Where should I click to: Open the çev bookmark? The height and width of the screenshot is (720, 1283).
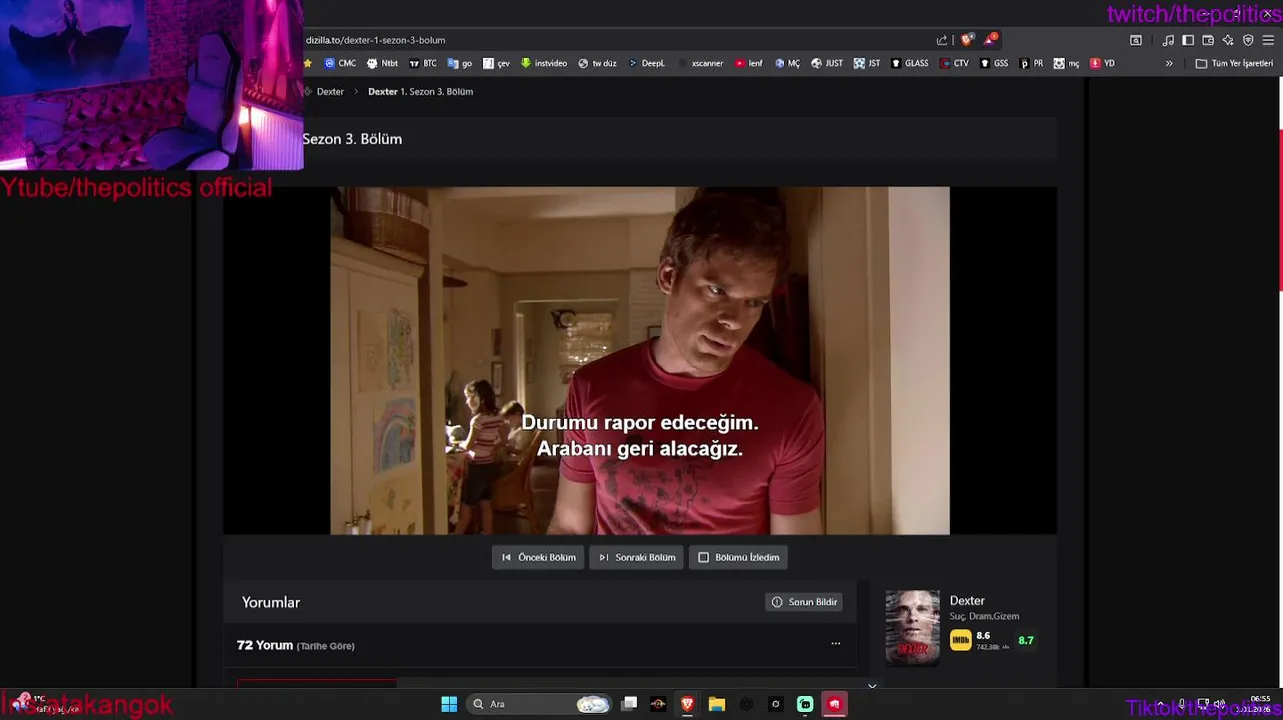click(496, 63)
